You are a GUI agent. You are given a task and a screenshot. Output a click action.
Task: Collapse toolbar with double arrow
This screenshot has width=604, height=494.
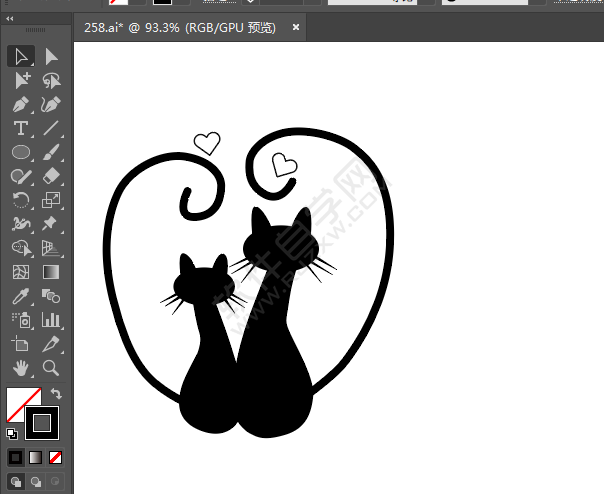[x=10, y=18]
